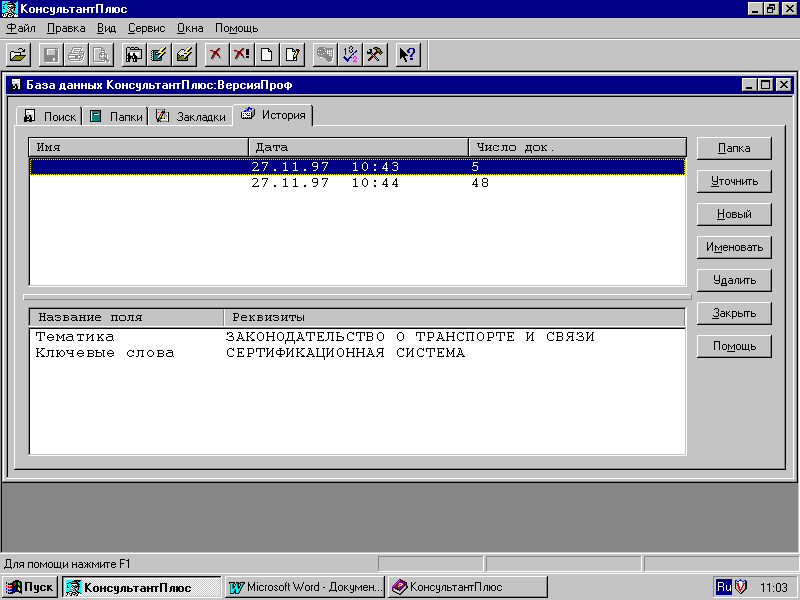
Task: Click the Число док. column header
Action: [x=577, y=147]
